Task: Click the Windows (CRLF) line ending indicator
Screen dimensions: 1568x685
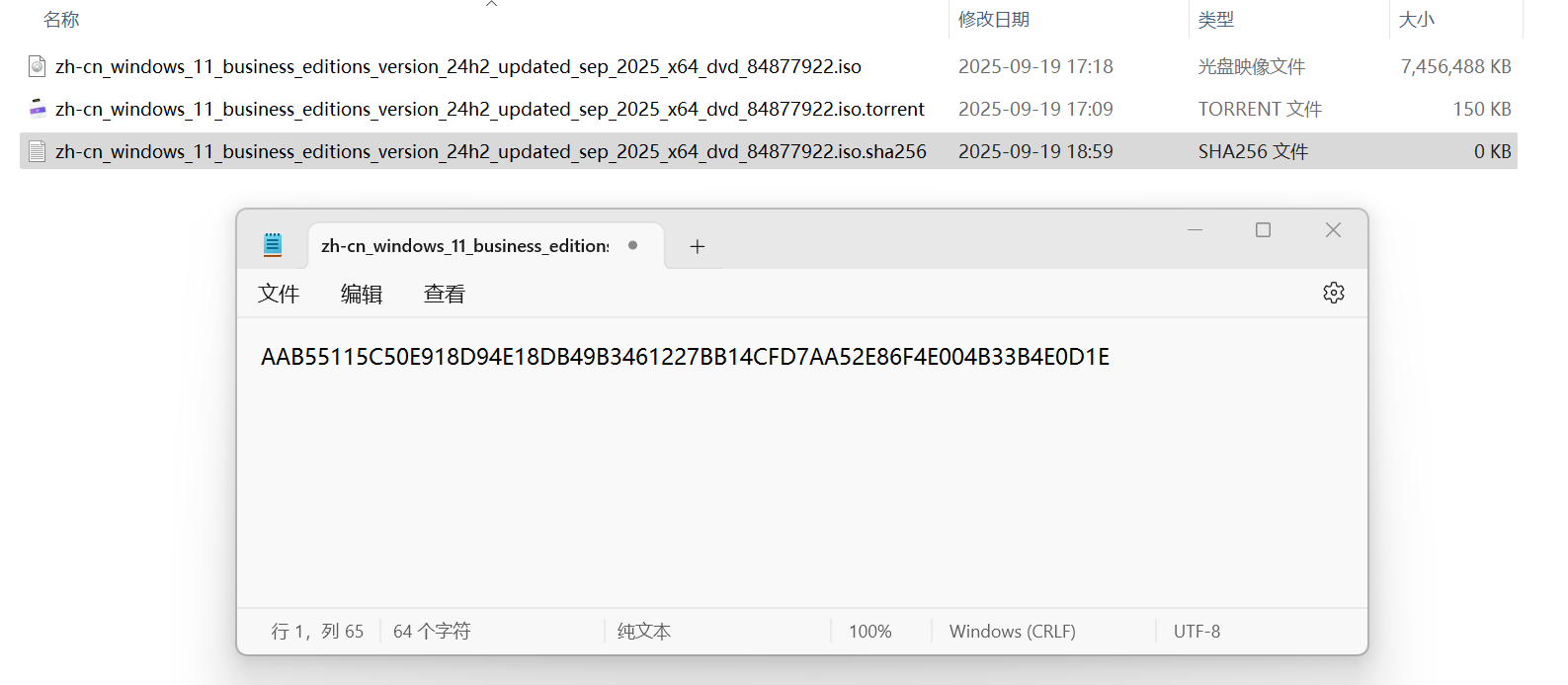Action: (x=1012, y=631)
